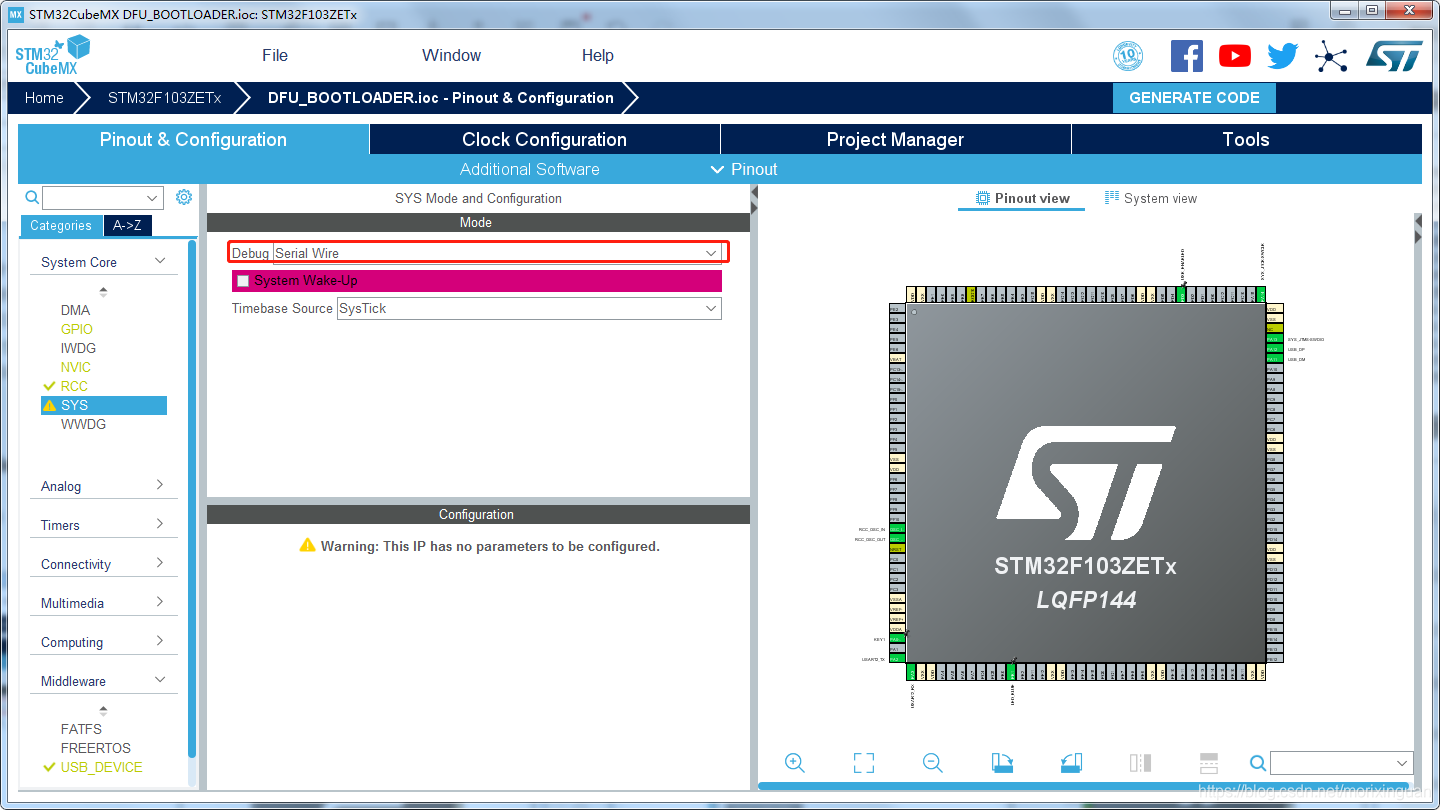Screen dimensions: 1440x810
Task: Select WWDG in System Core
Action: click(x=83, y=424)
